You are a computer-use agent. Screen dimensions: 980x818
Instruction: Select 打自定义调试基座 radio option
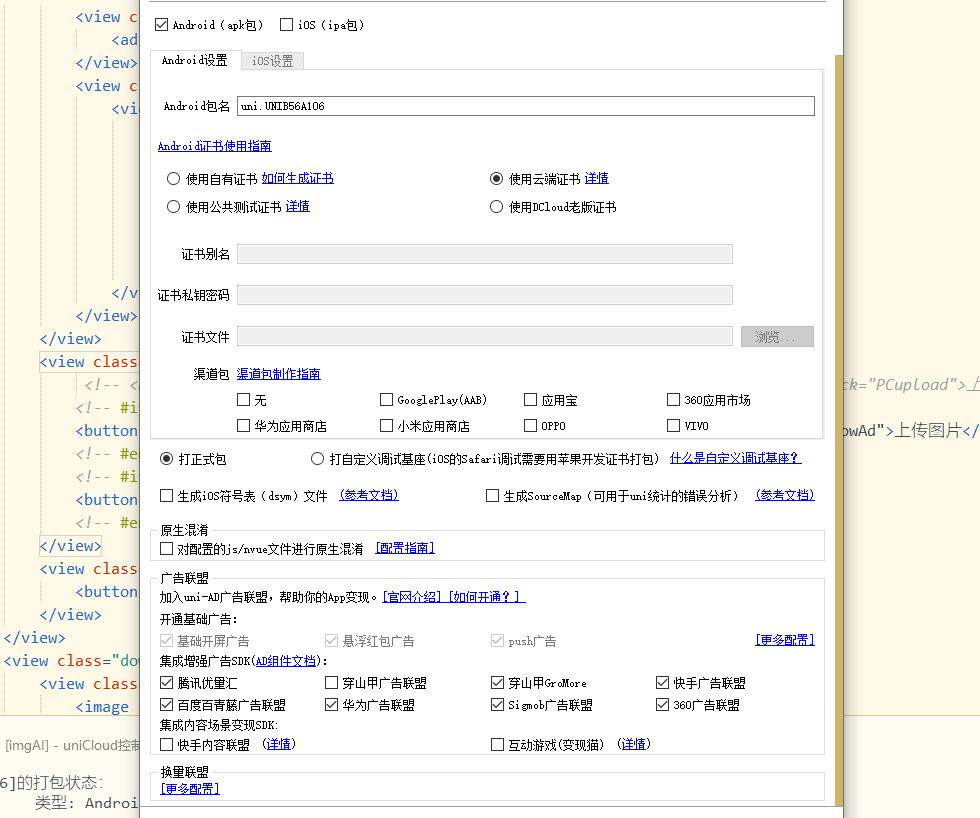coord(317,459)
